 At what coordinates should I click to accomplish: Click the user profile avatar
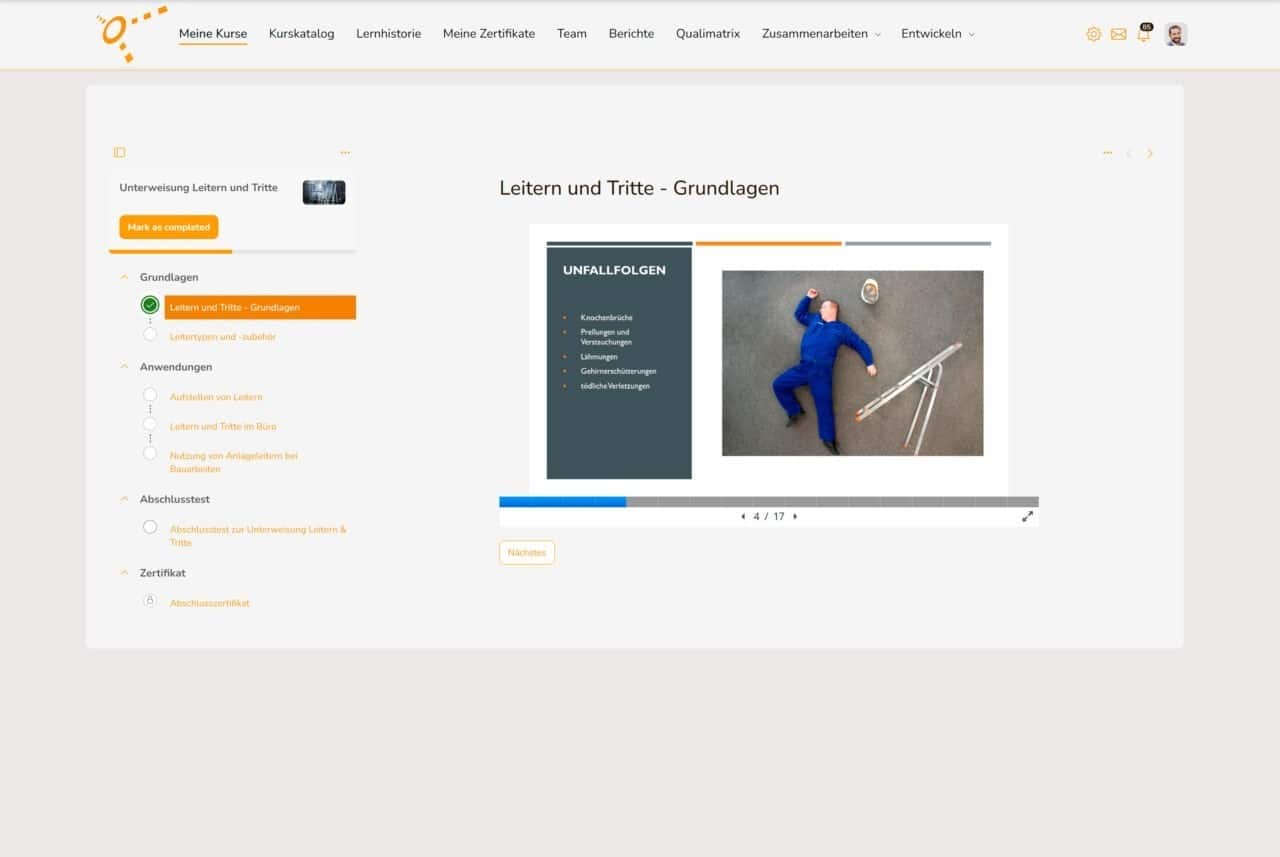pos(1175,34)
